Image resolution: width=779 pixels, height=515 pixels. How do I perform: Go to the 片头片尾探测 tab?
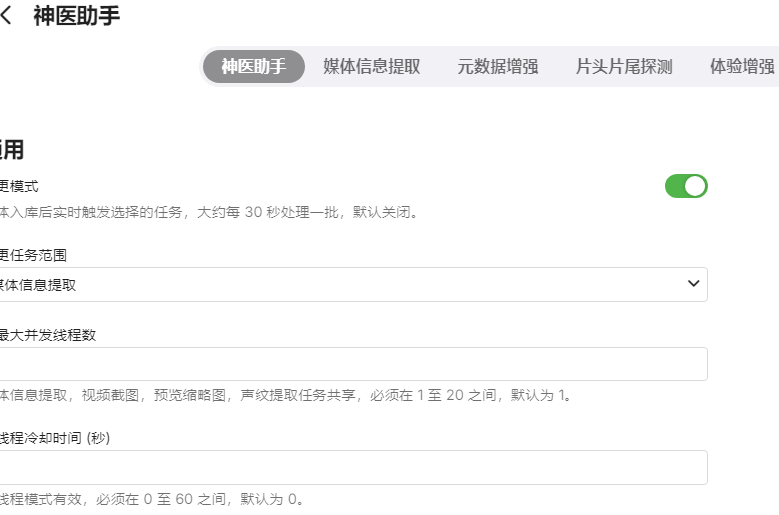click(623, 67)
